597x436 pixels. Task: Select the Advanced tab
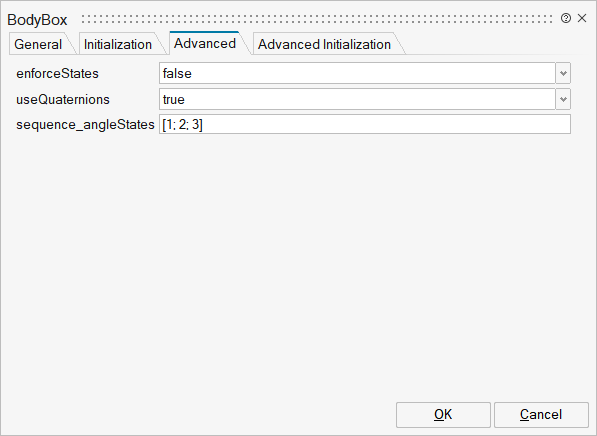pos(205,43)
